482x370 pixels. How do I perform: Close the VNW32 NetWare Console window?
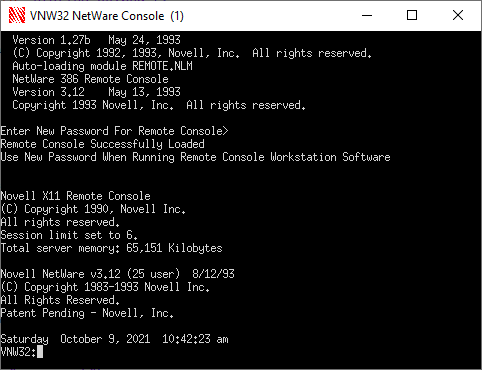click(458, 15)
